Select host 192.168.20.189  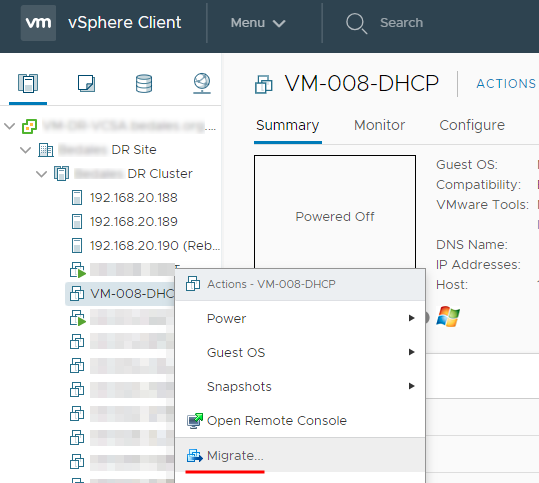(133, 222)
